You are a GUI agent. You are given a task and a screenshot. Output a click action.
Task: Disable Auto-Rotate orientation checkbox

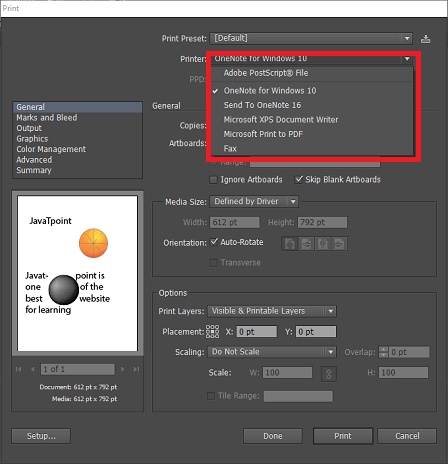(x=214, y=242)
